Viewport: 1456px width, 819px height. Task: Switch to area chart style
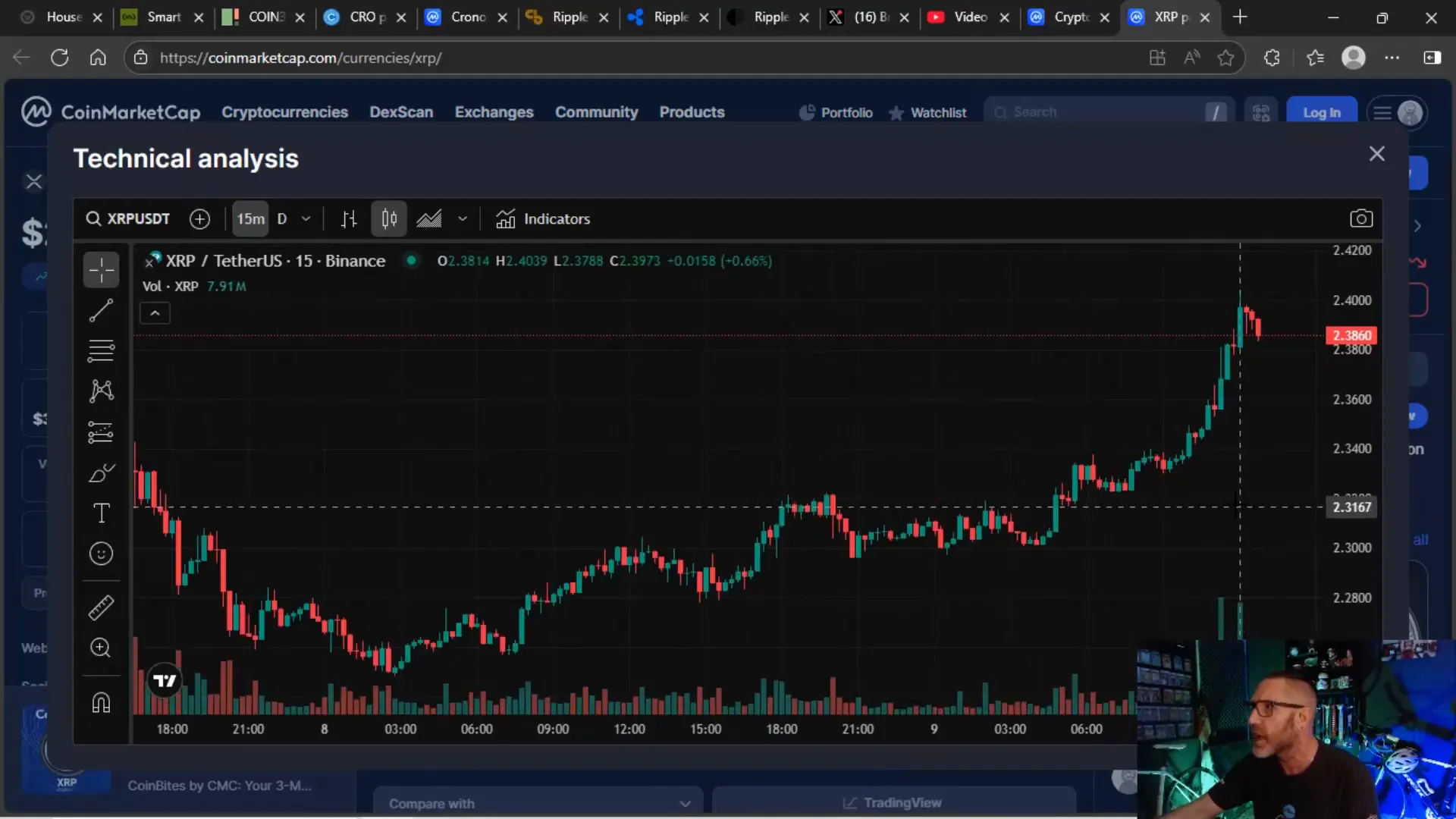coord(429,219)
